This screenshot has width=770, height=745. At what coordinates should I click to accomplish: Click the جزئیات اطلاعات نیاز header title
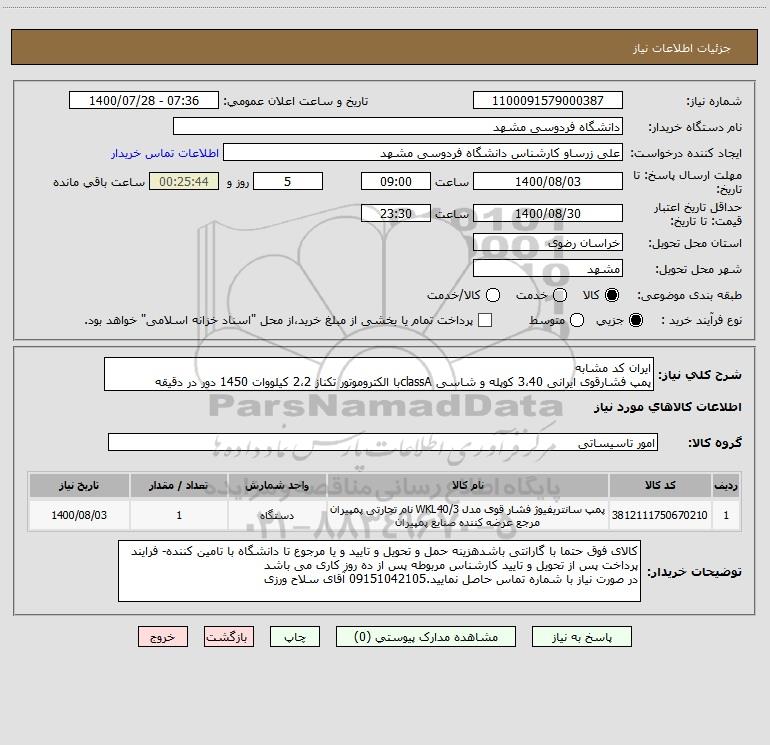tap(682, 48)
